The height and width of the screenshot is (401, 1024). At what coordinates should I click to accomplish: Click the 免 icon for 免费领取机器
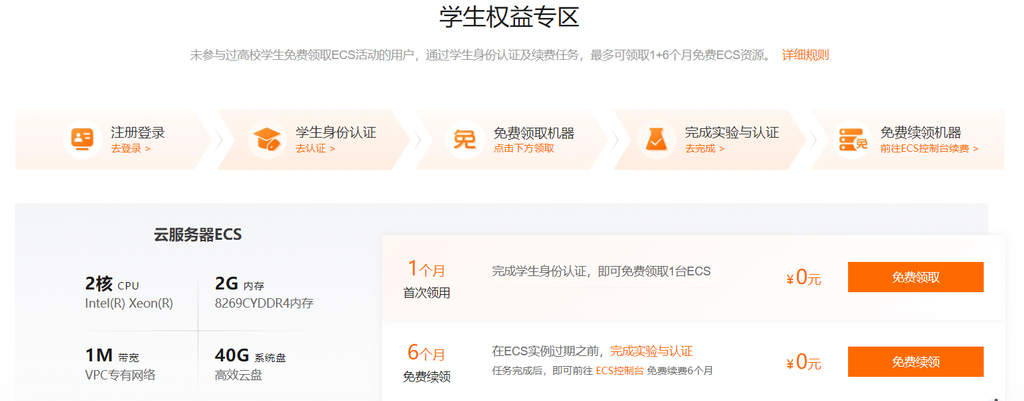pyautogui.click(x=464, y=139)
